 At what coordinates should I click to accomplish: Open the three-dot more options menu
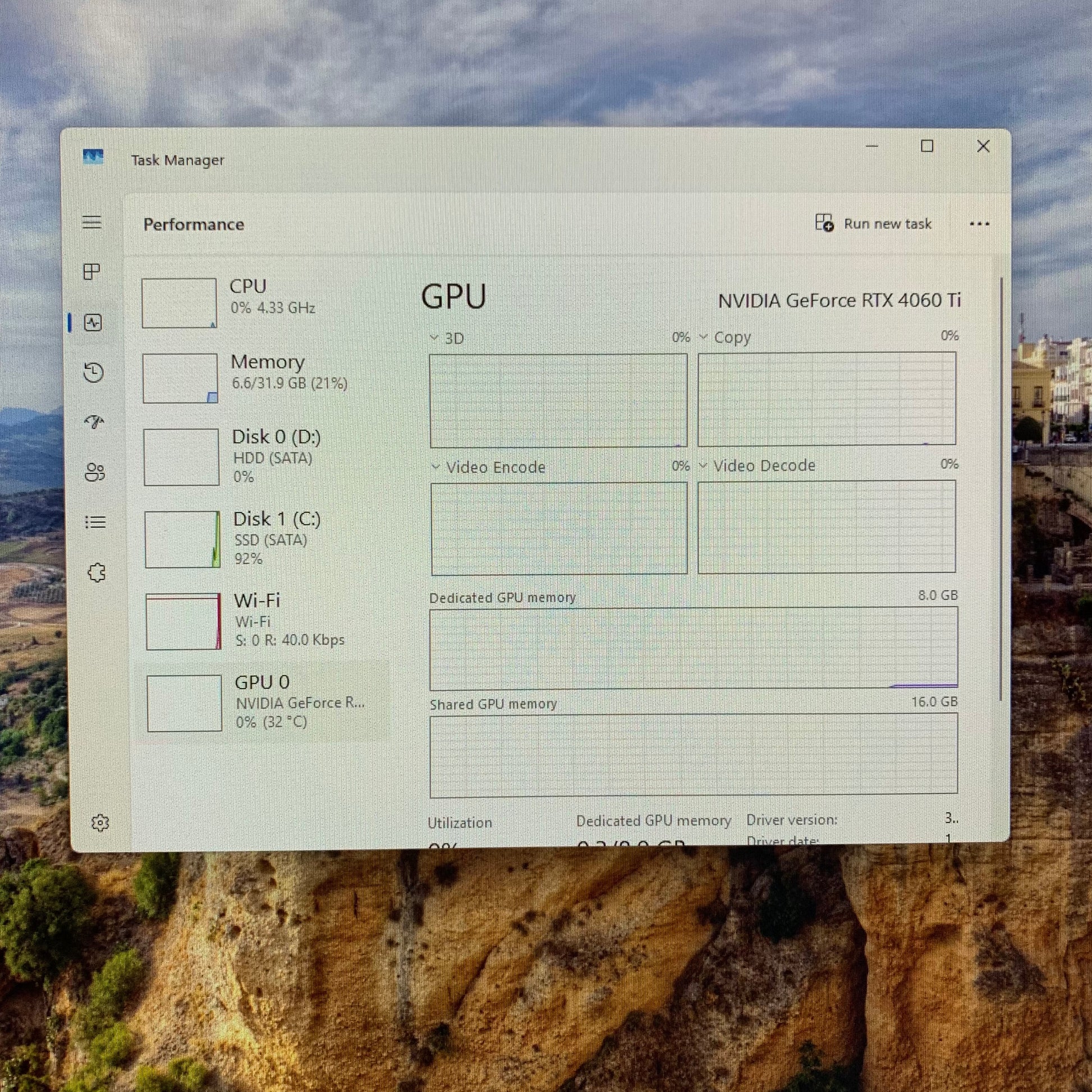(x=979, y=224)
